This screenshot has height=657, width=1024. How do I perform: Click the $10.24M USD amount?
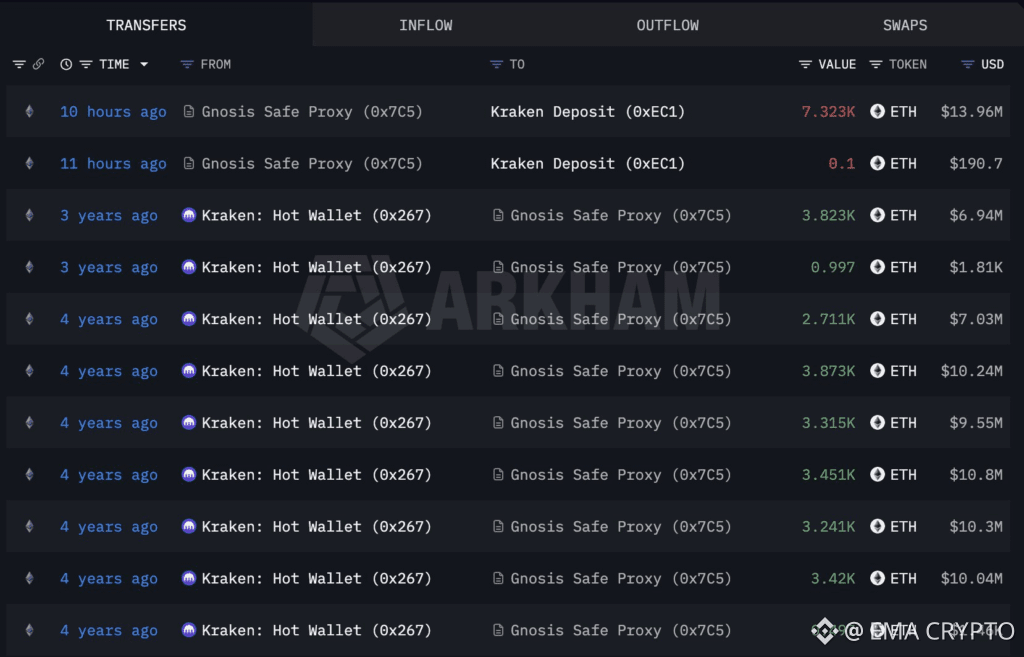972,371
